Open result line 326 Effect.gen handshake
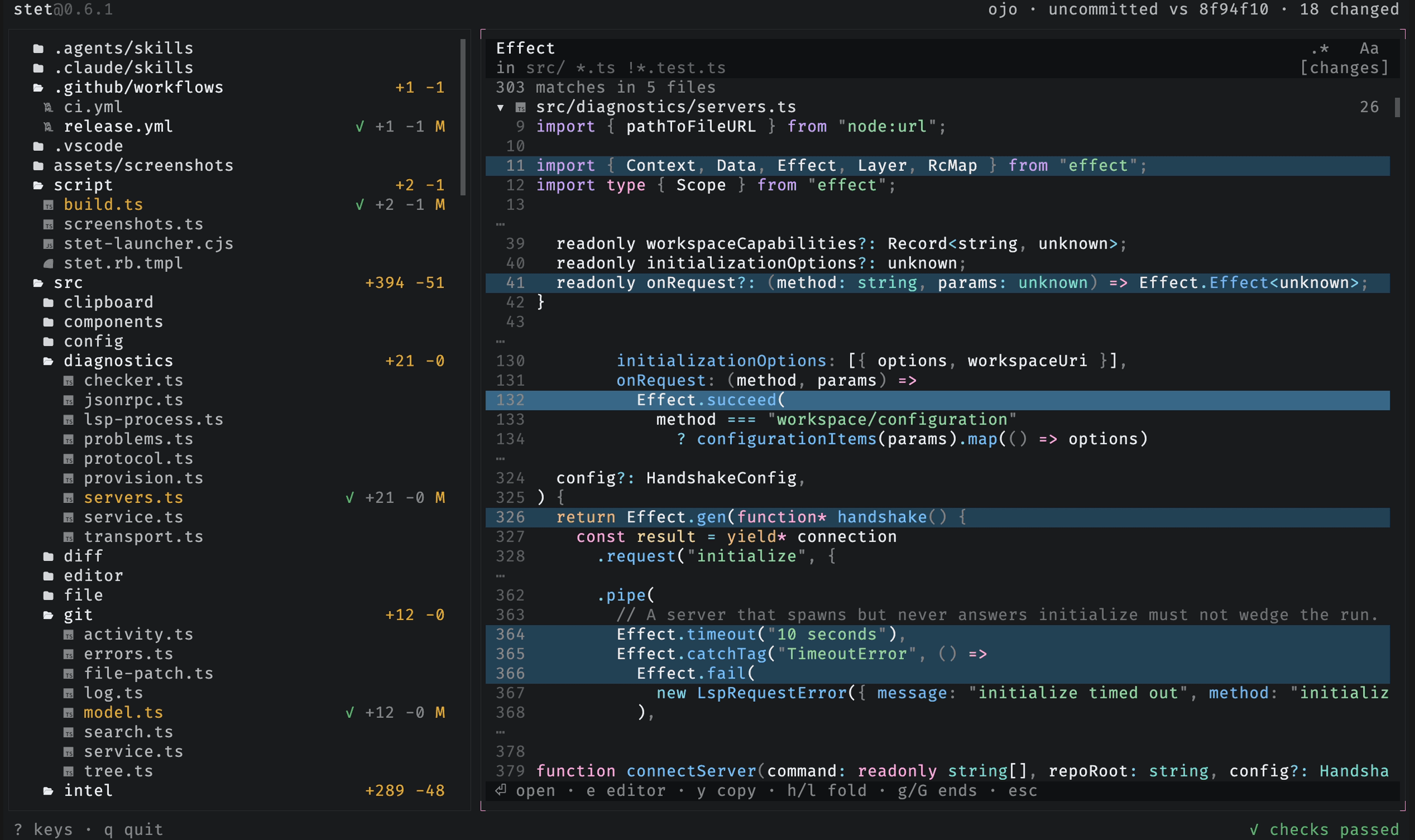1415x840 pixels. (x=937, y=517)
